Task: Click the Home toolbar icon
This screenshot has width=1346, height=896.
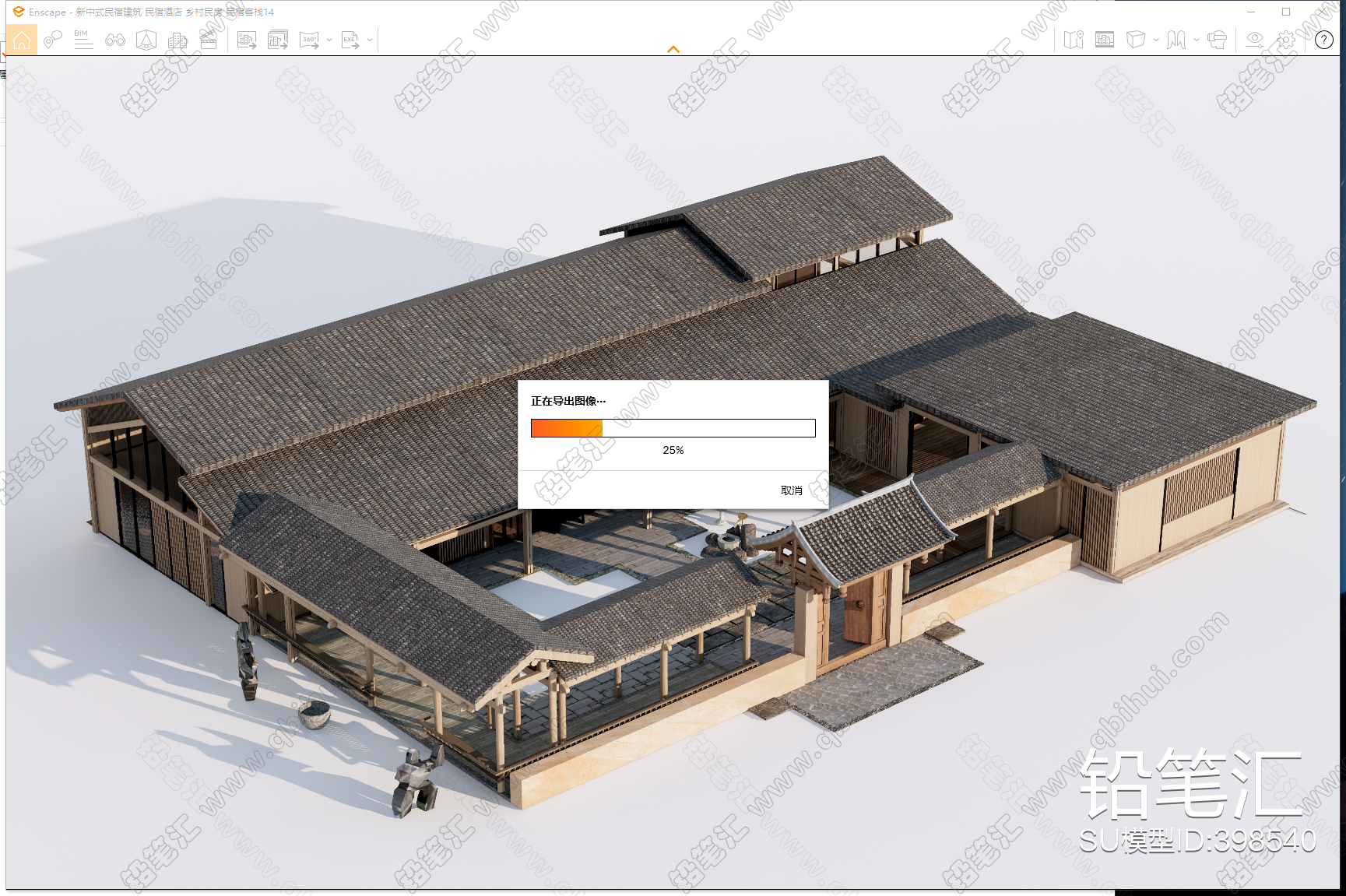Action: pyautogui.click(x=22, y=40)
